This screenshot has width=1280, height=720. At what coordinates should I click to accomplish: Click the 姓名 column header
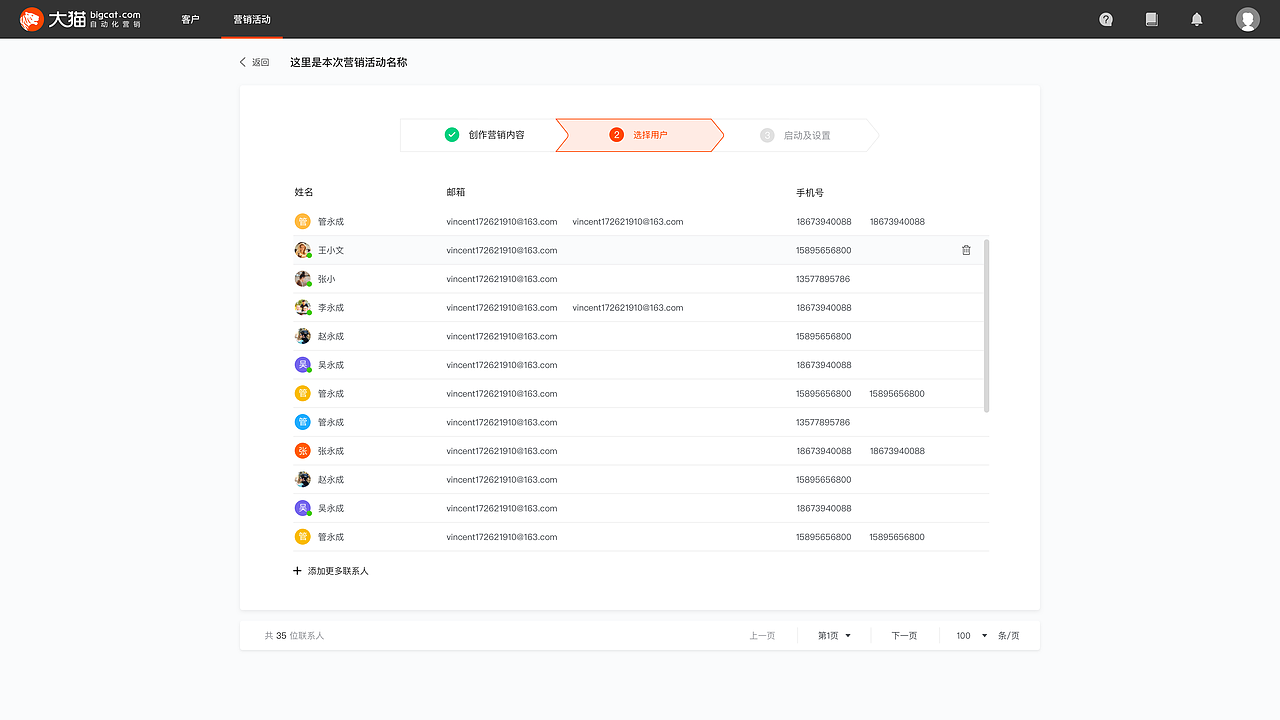point(303,192)
